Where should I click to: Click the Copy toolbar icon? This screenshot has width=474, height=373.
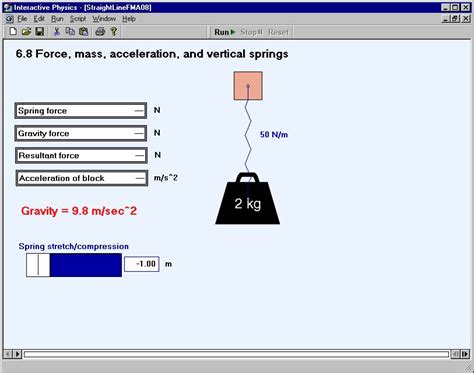70,32
